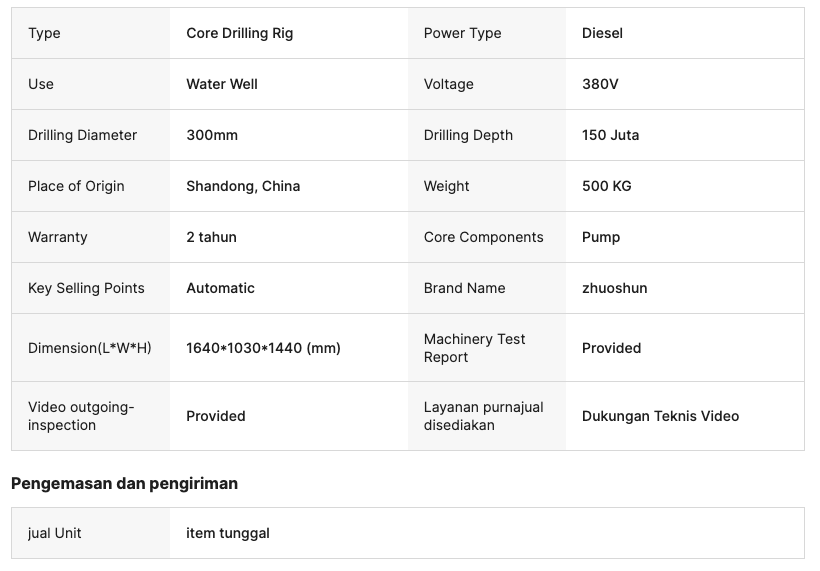Click the "Core Drilling Rig" type value

(239, 33)
